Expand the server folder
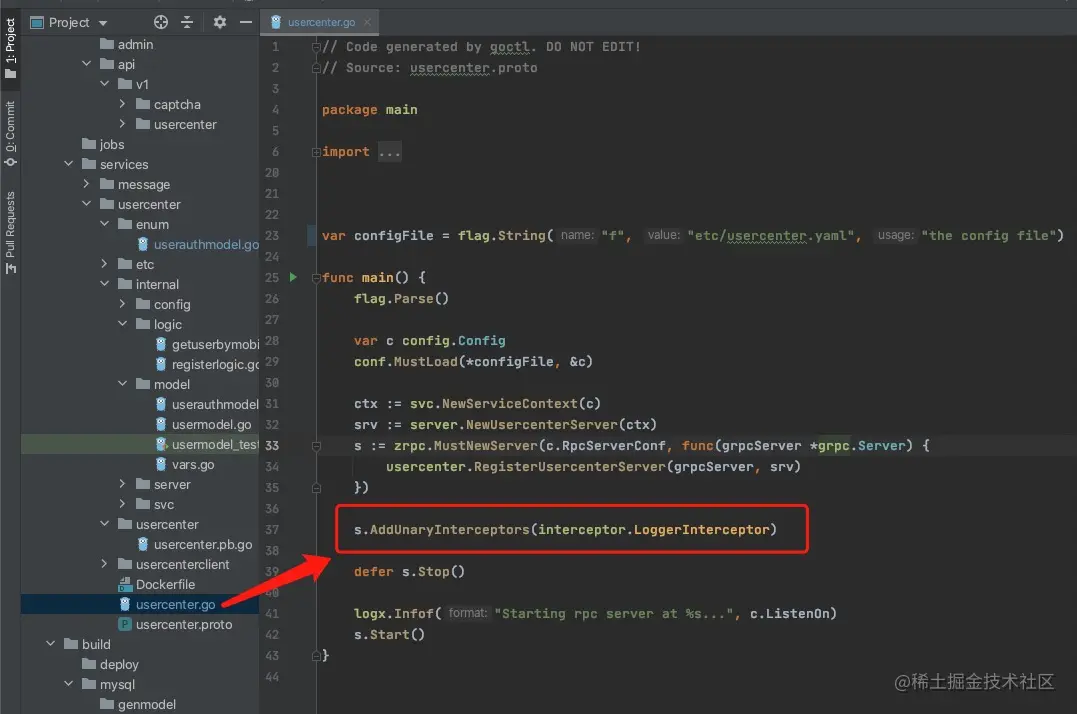Screen dimensions: 1077x714 [x=122, y=484]
